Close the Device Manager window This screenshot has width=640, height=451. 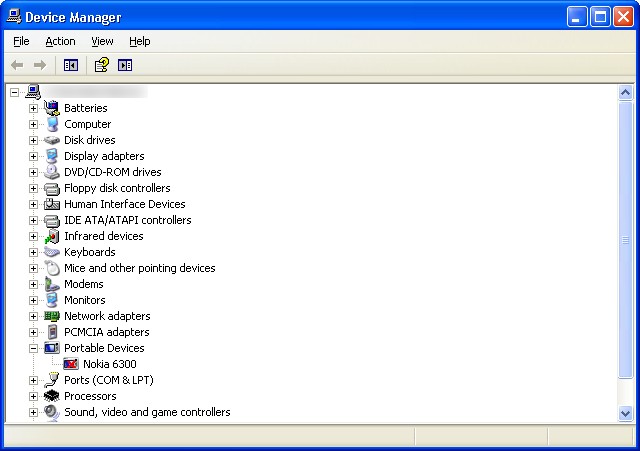[x=624, y=17]
